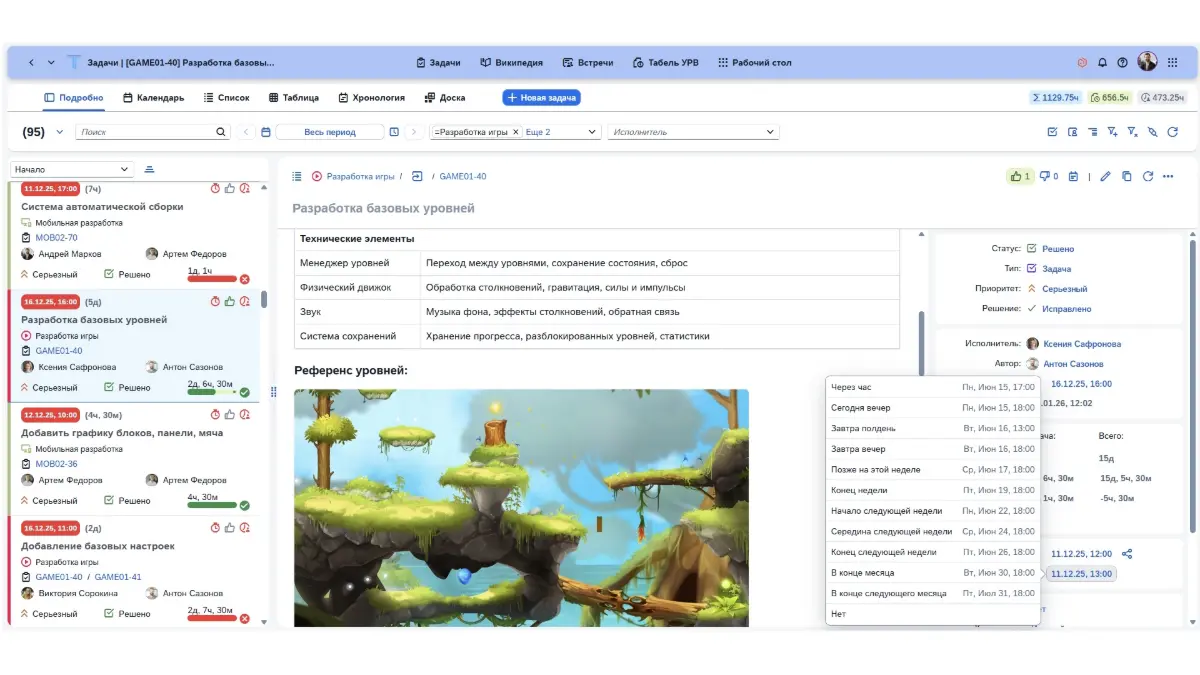Click the progress bar under 2д, 6ч, 30м
The height and width of the screenshot is (675, 1200).
pyautogui.click(x=212, y=392)
